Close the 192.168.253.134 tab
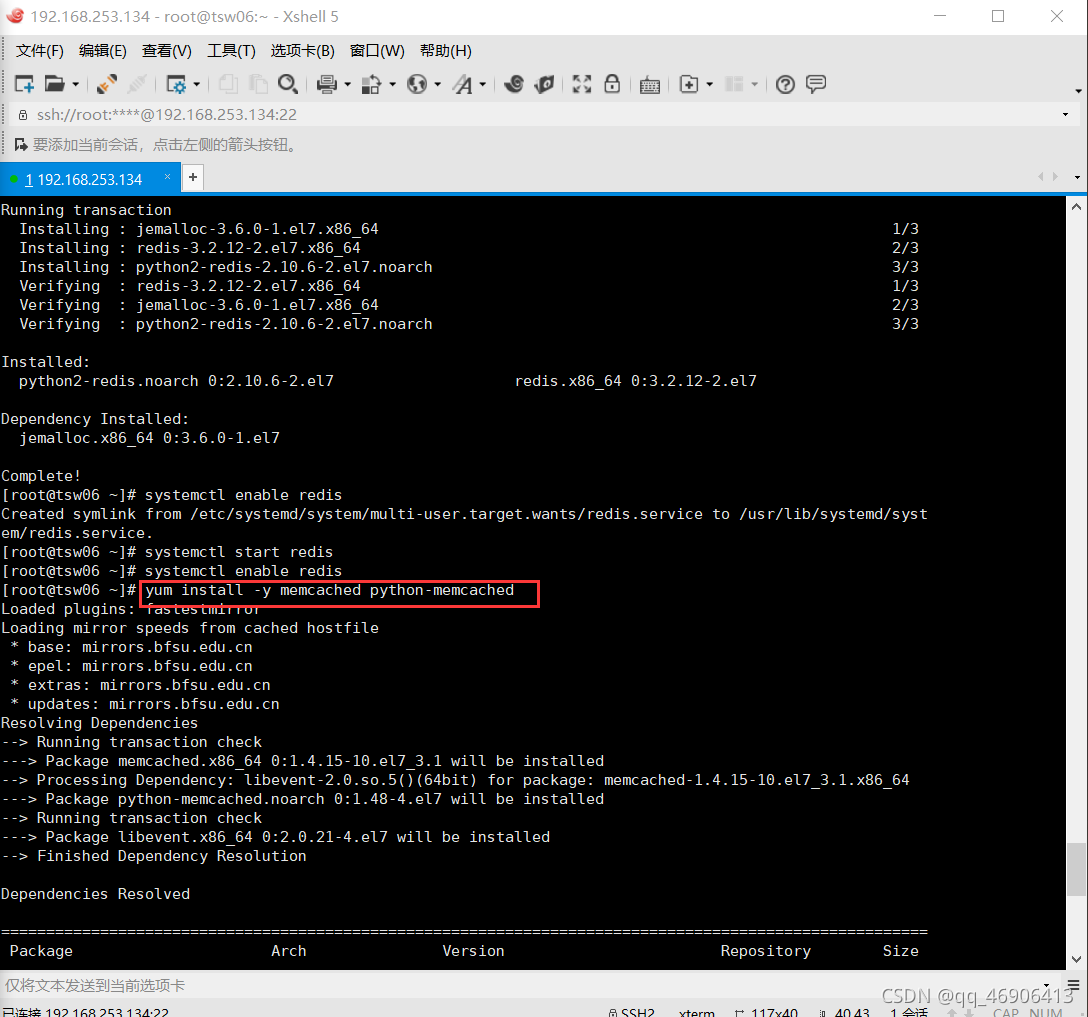 point(167,177)
